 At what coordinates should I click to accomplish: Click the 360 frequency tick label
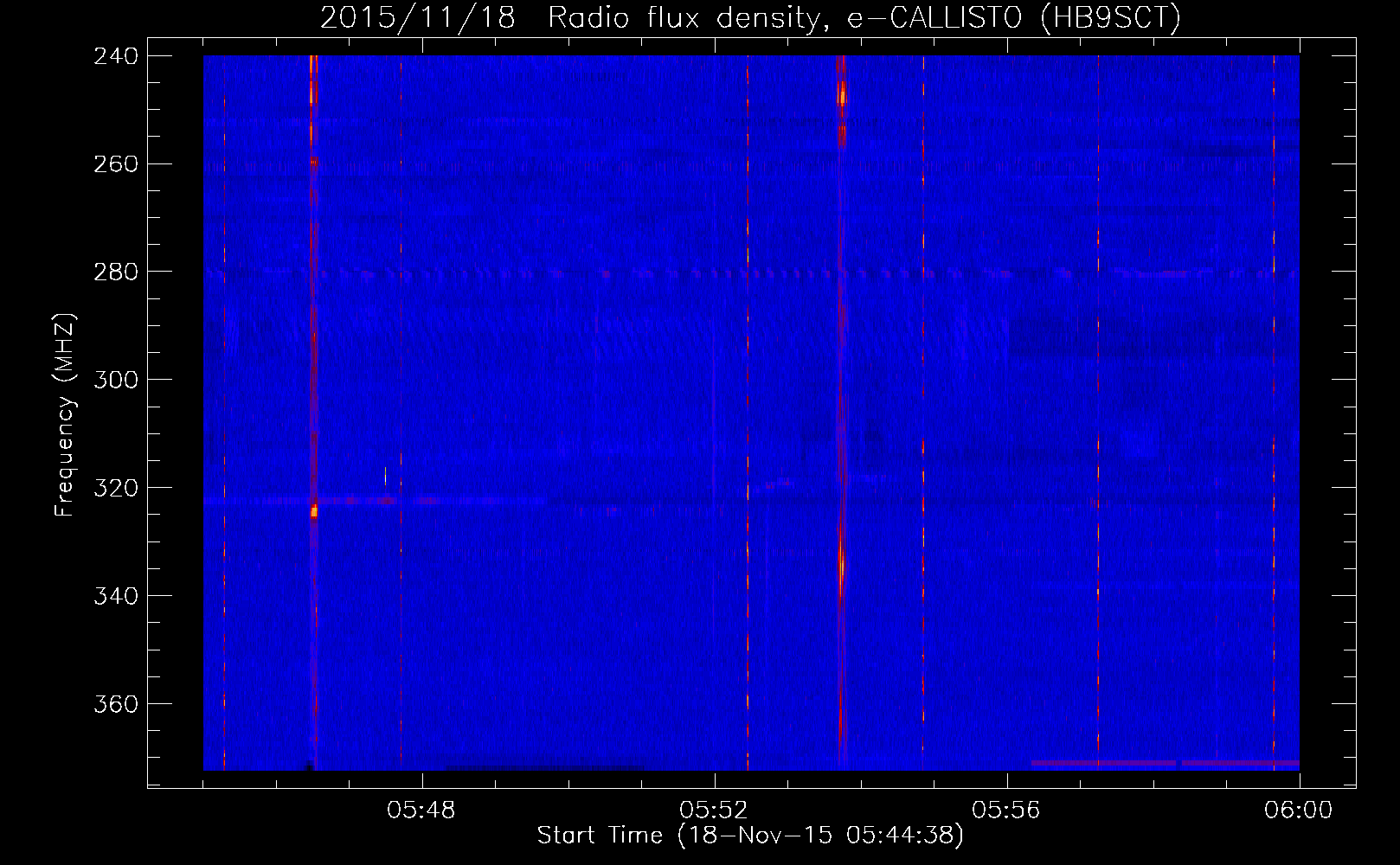pos(116,705)
